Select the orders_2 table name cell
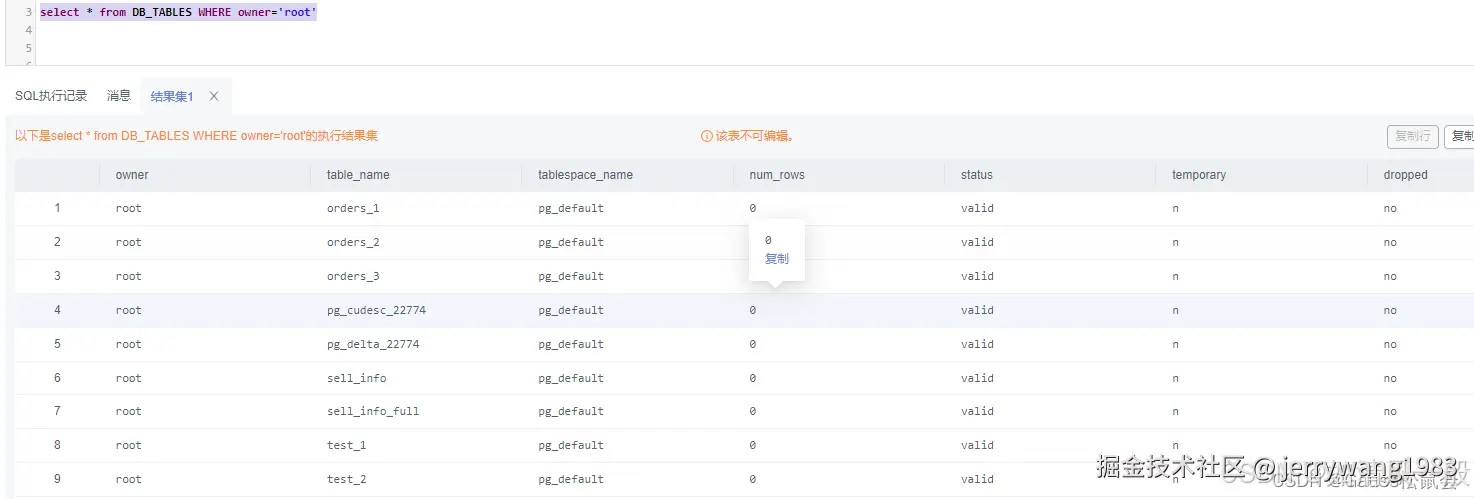1474x499 pixels. point(353,243)
